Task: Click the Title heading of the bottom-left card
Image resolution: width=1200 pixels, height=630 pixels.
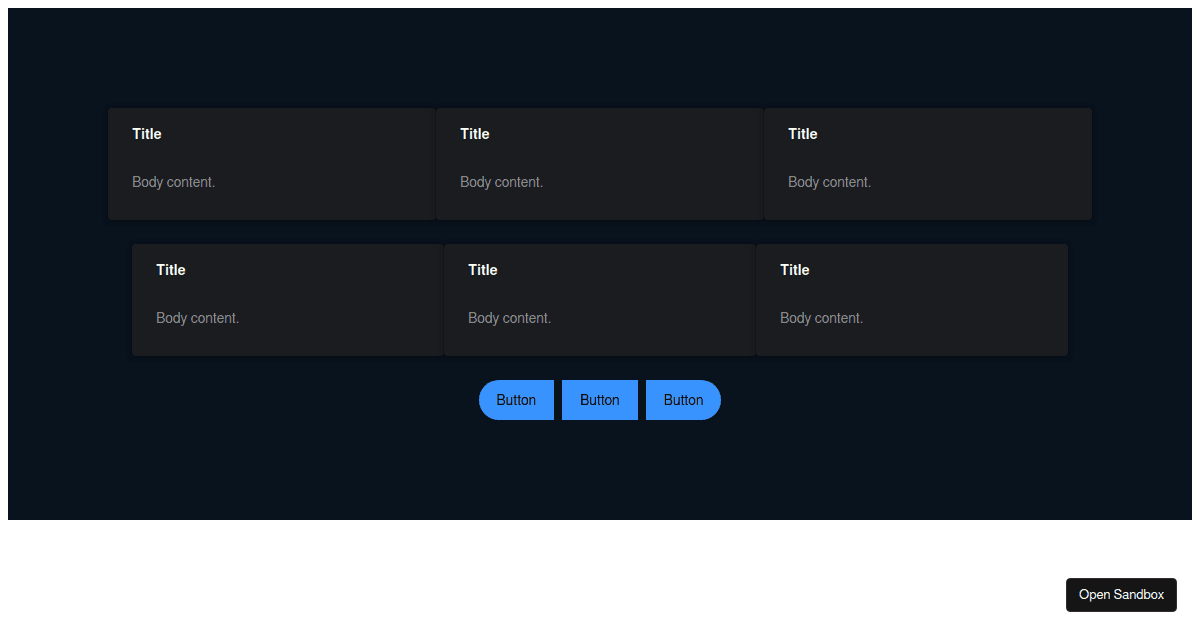Action: point(170,269)
